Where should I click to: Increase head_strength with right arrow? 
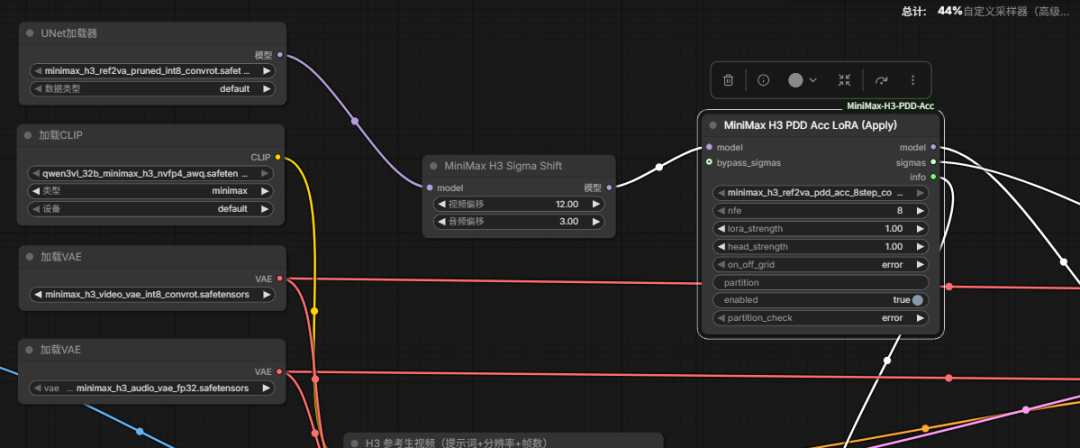[x=920, y=246]
